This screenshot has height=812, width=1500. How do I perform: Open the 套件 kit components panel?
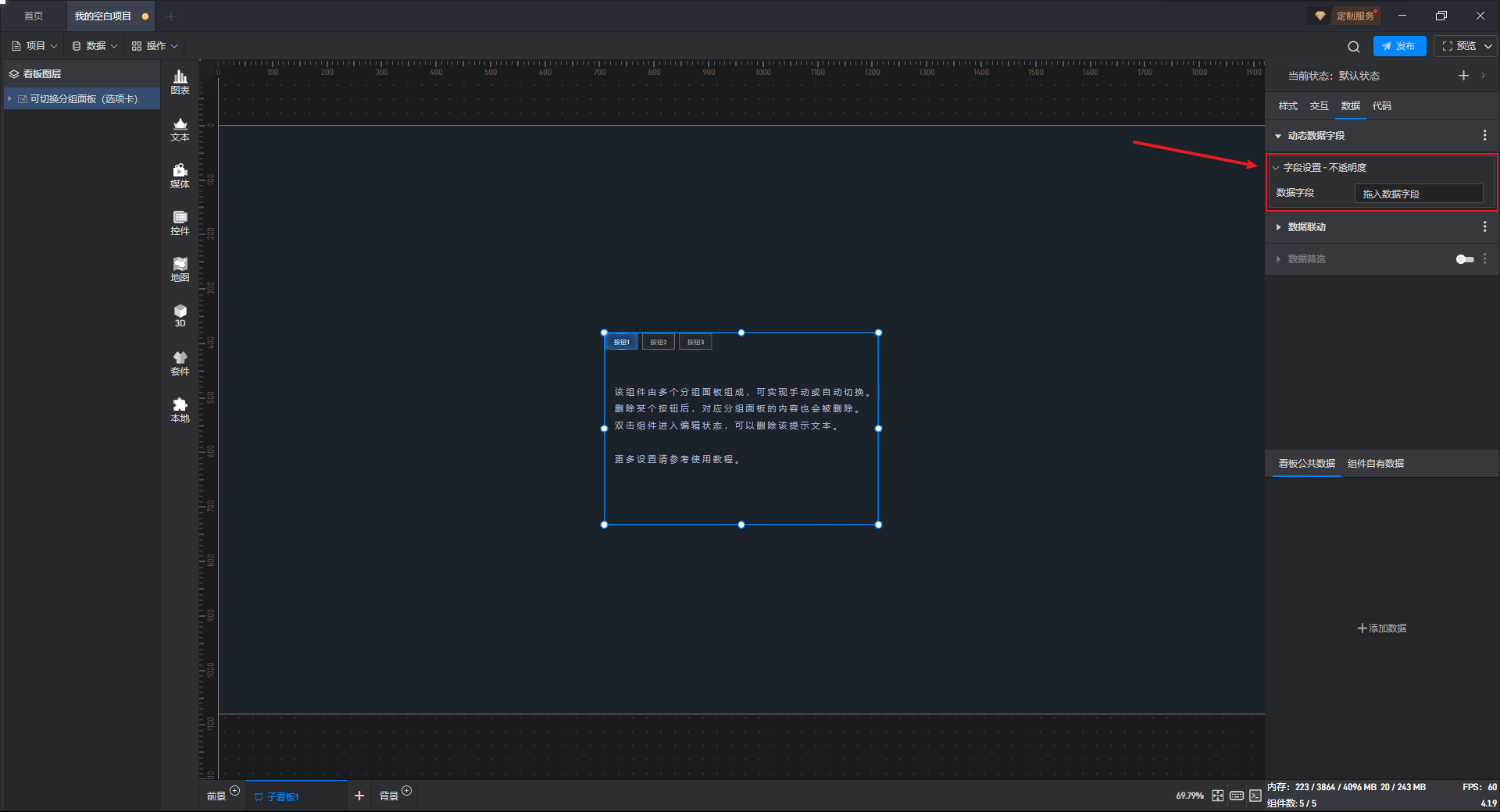point(180,363)
